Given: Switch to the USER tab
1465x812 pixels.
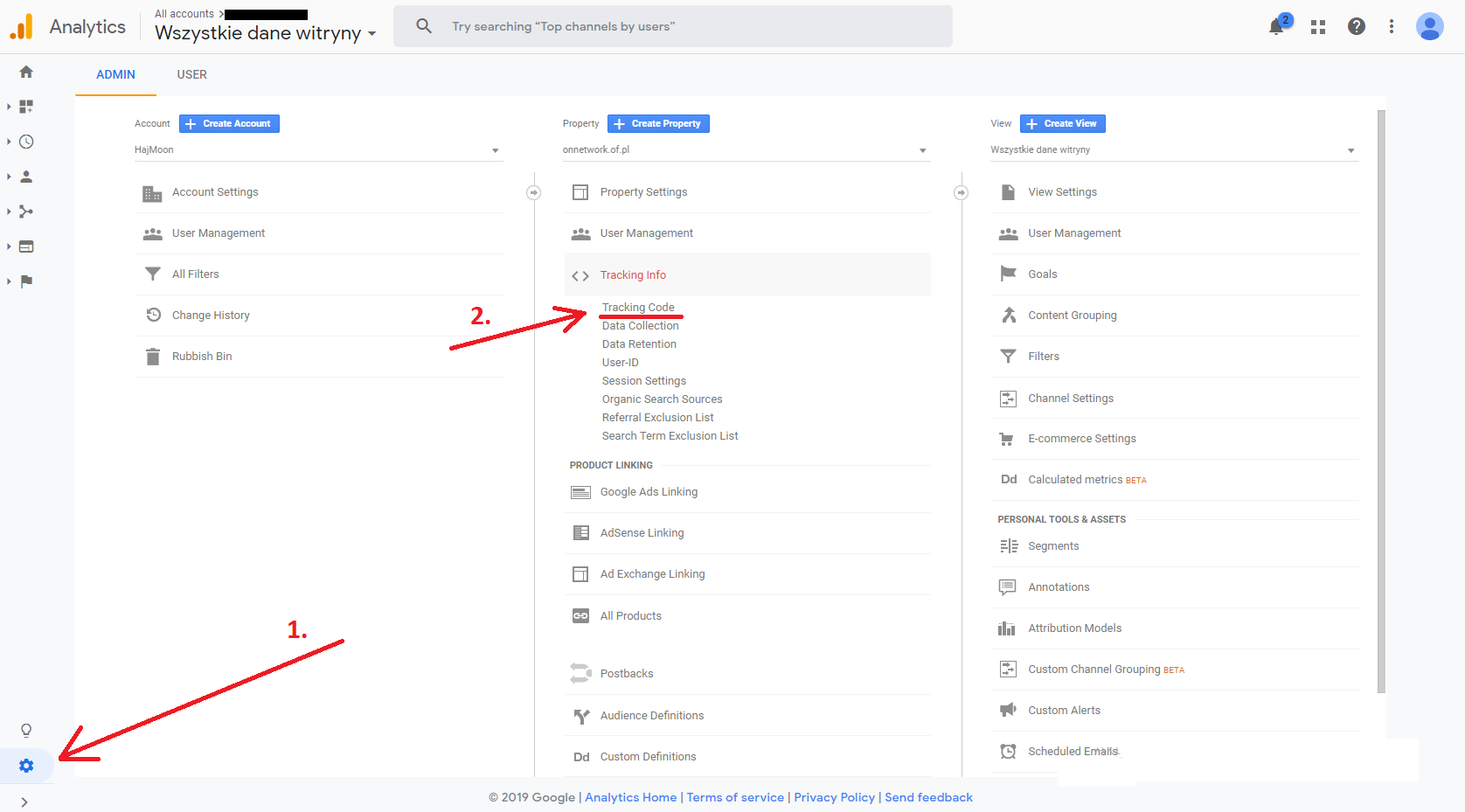Looking at the screenshot, I should [191, 75].
